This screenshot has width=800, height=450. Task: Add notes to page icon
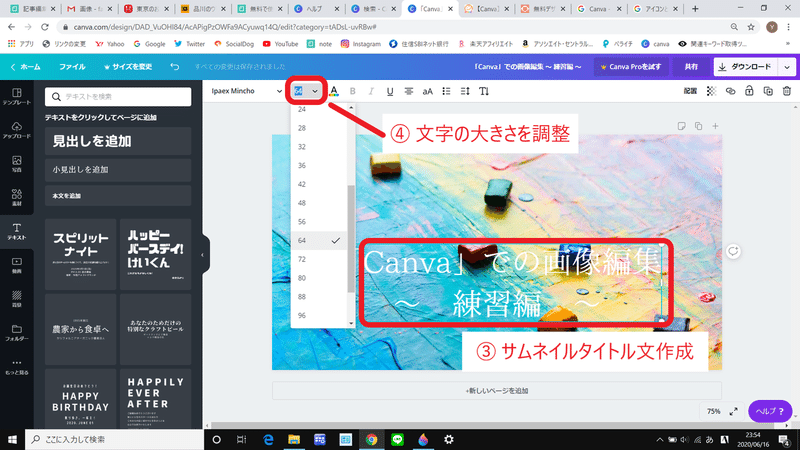(681, 126)
